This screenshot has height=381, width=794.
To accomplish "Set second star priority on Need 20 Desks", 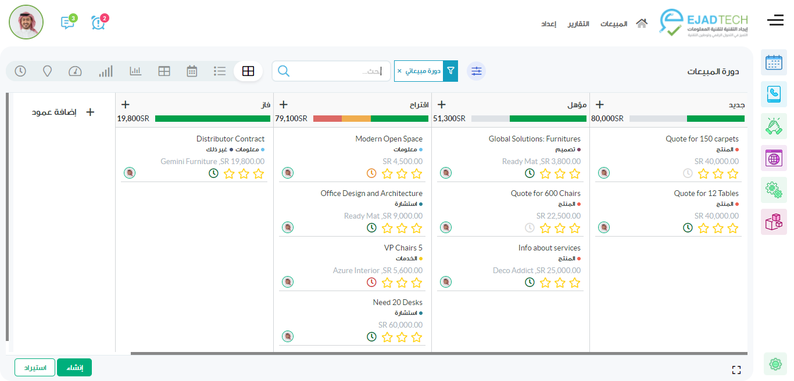I will [402, 337].
